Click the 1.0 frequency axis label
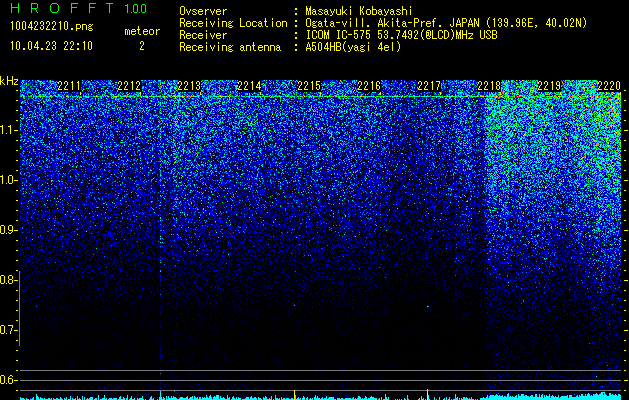This screenshot has width=629, height=400. pos(9,180)
